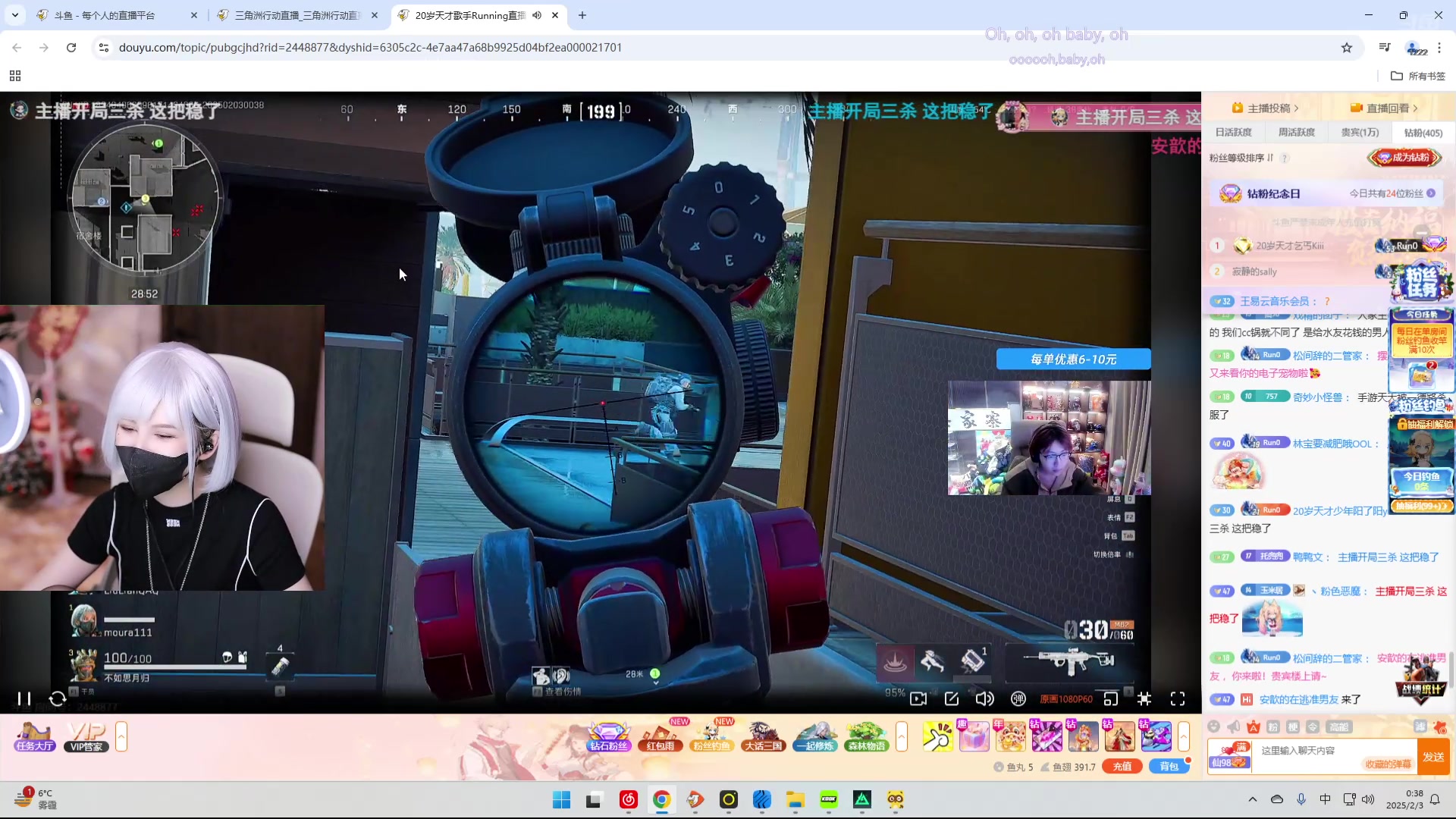
Task: Select fan 寂静的sally in ranking
Action: [1254, 271]
